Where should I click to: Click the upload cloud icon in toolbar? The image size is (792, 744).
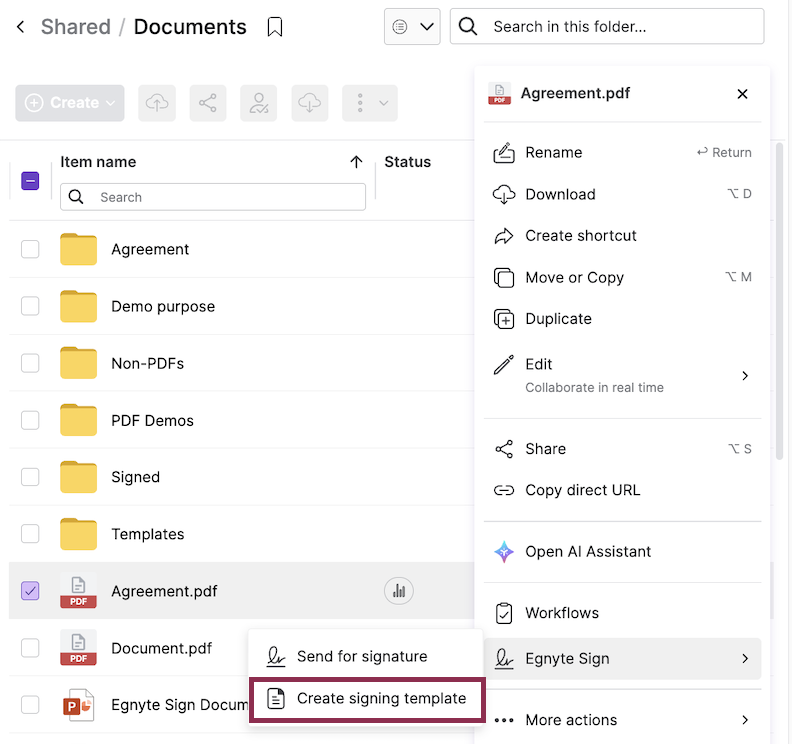coord(156,103)
